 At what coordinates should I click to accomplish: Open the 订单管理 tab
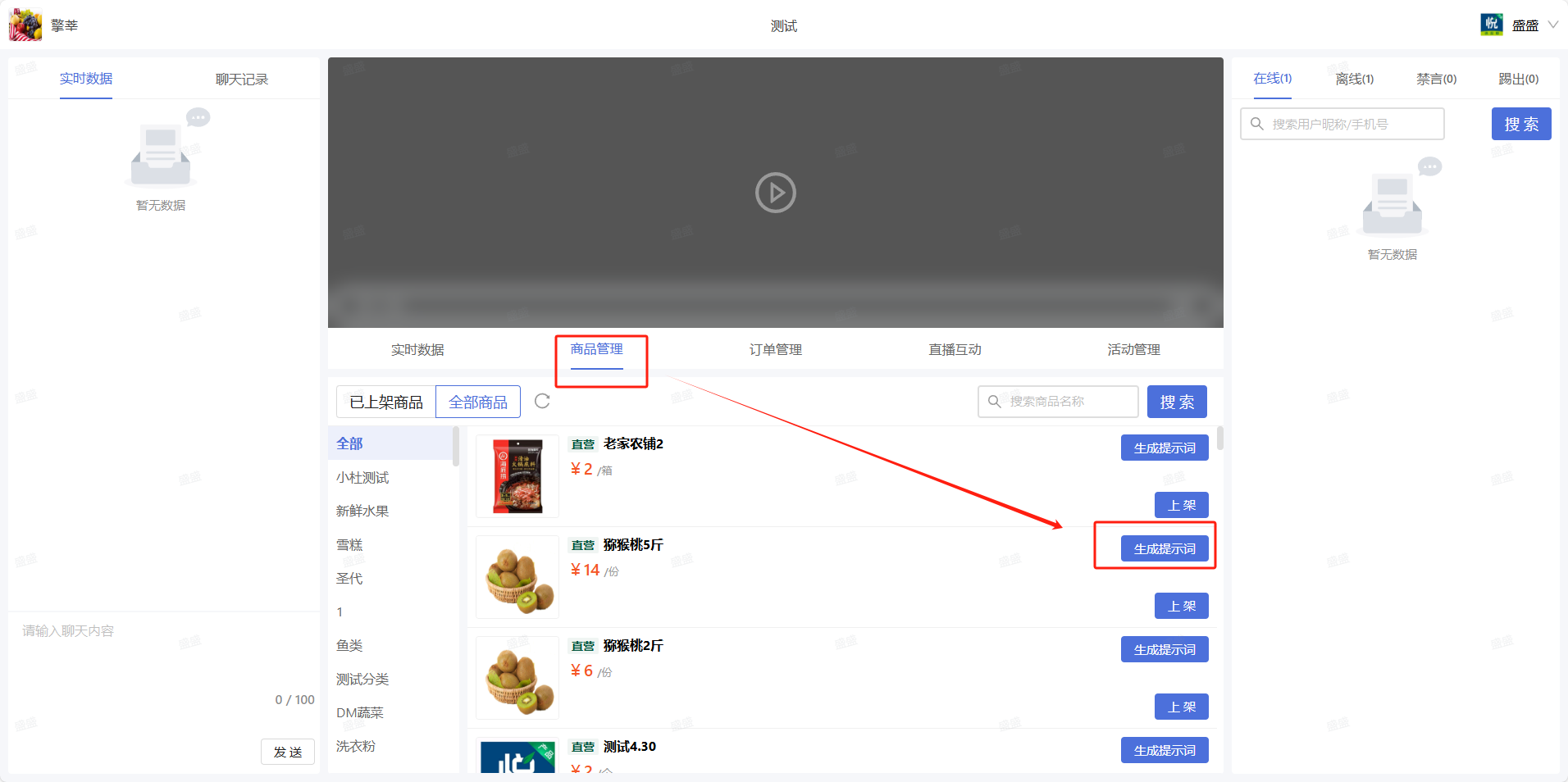point(775,350)
